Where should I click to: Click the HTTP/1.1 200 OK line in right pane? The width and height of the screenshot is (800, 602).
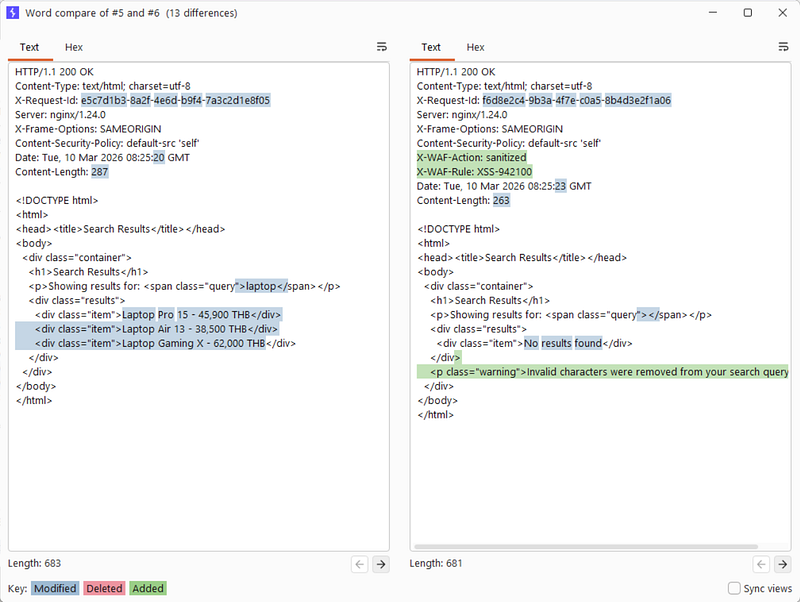pyautogui.click(x=456, y=72)
